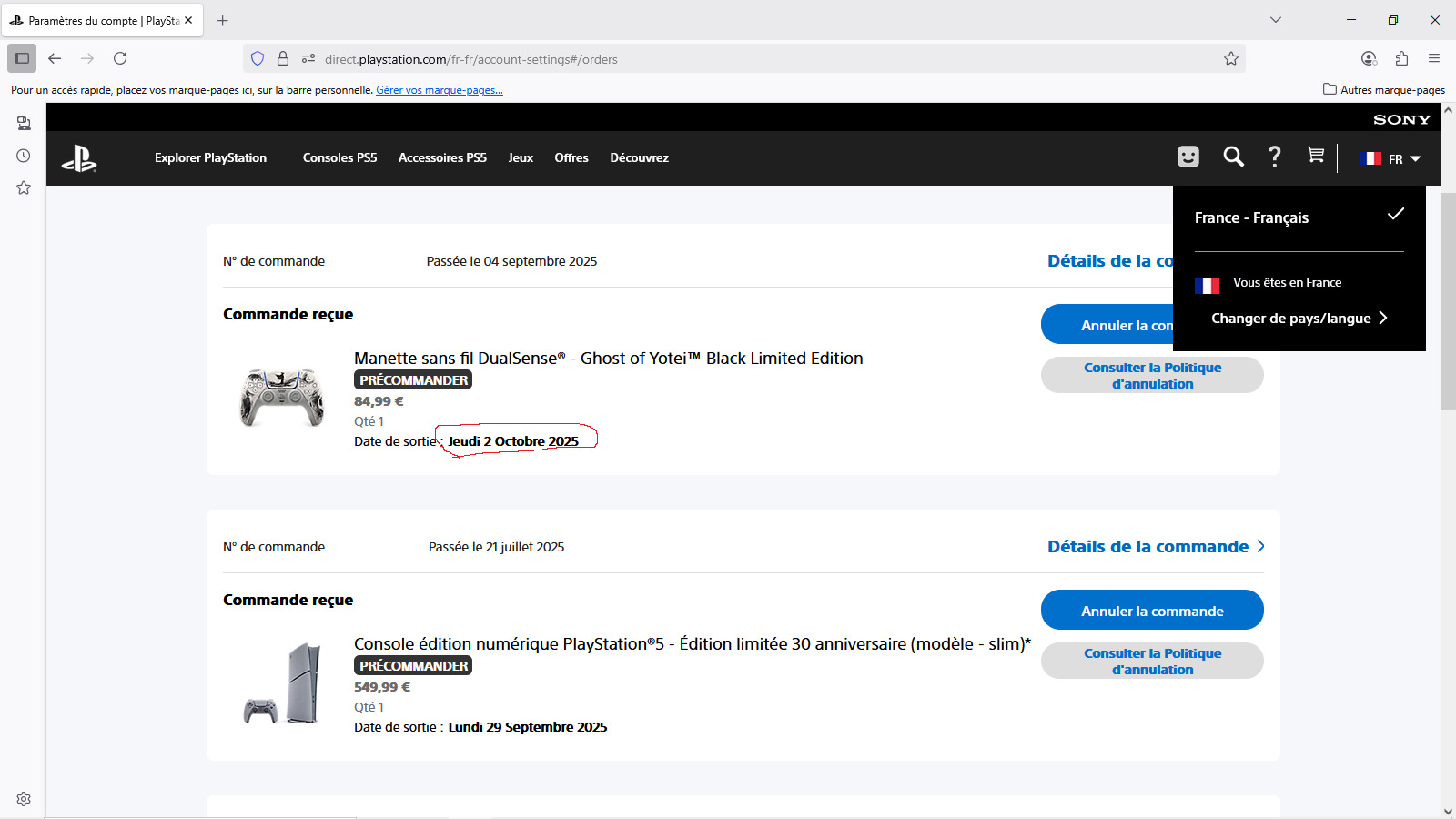Click the scrollbar down arrow
The height and width of the screenshot is (819, 1456).
[1448, 811]
